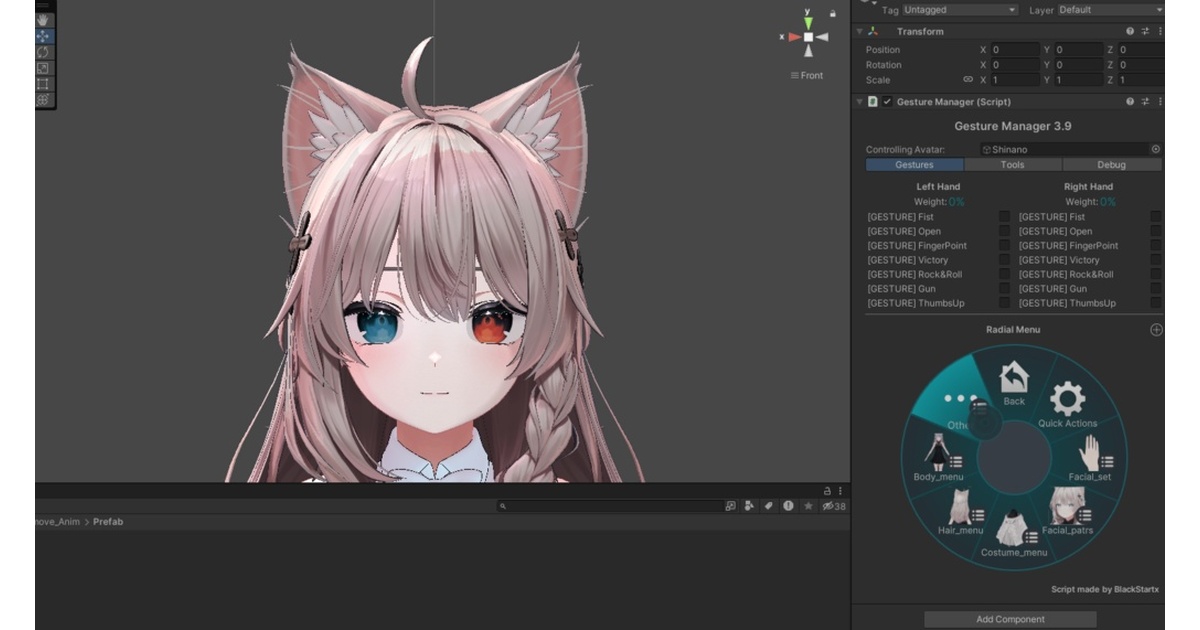Open Facial_patrs in radial menu

tap(1067, 511)
